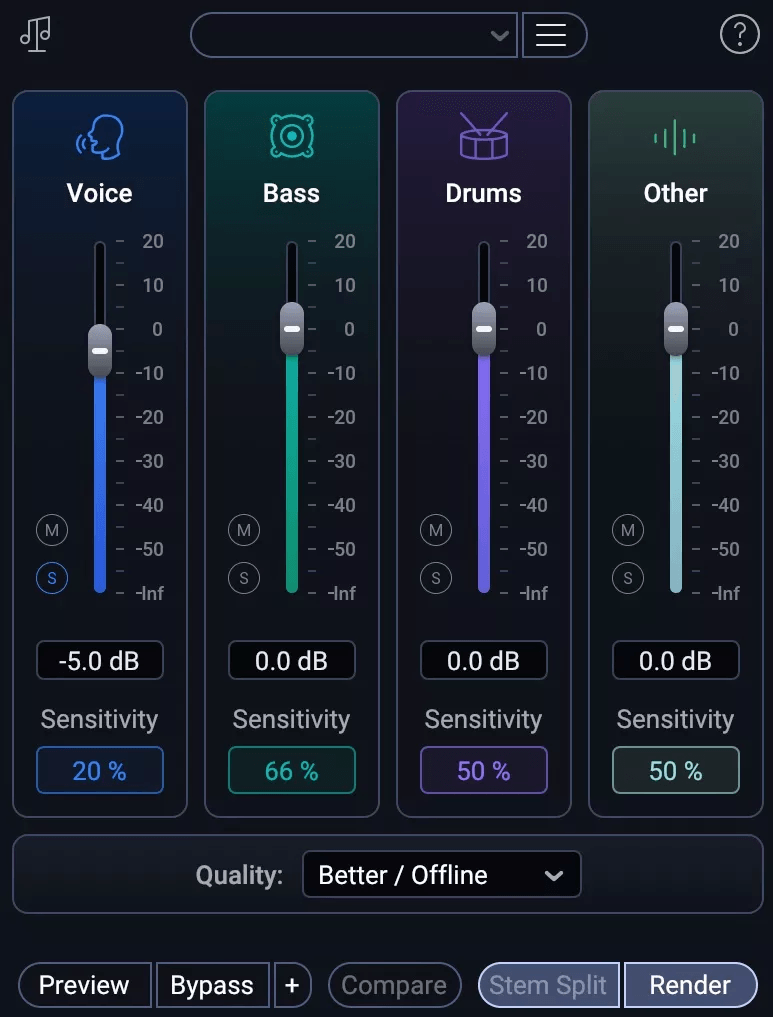This screenshot has height=1017, width=773.
Task: Solo the Drums stem
Action: pyautogui.click(x=436, y=578)
